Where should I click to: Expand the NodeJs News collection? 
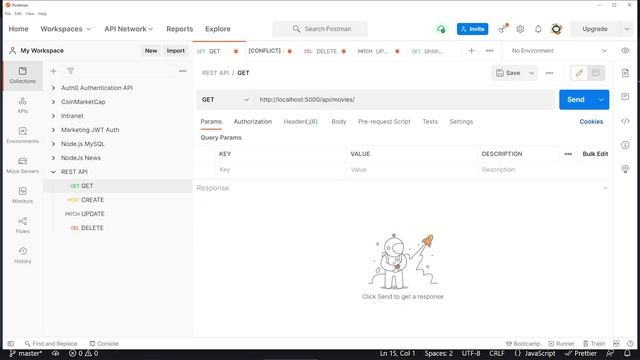[x=53, y=158]
